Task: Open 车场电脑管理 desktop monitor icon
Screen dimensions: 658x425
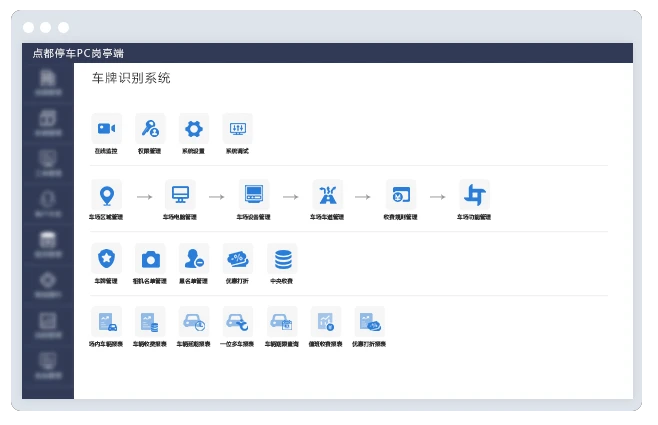Action: tap(180, 195)
